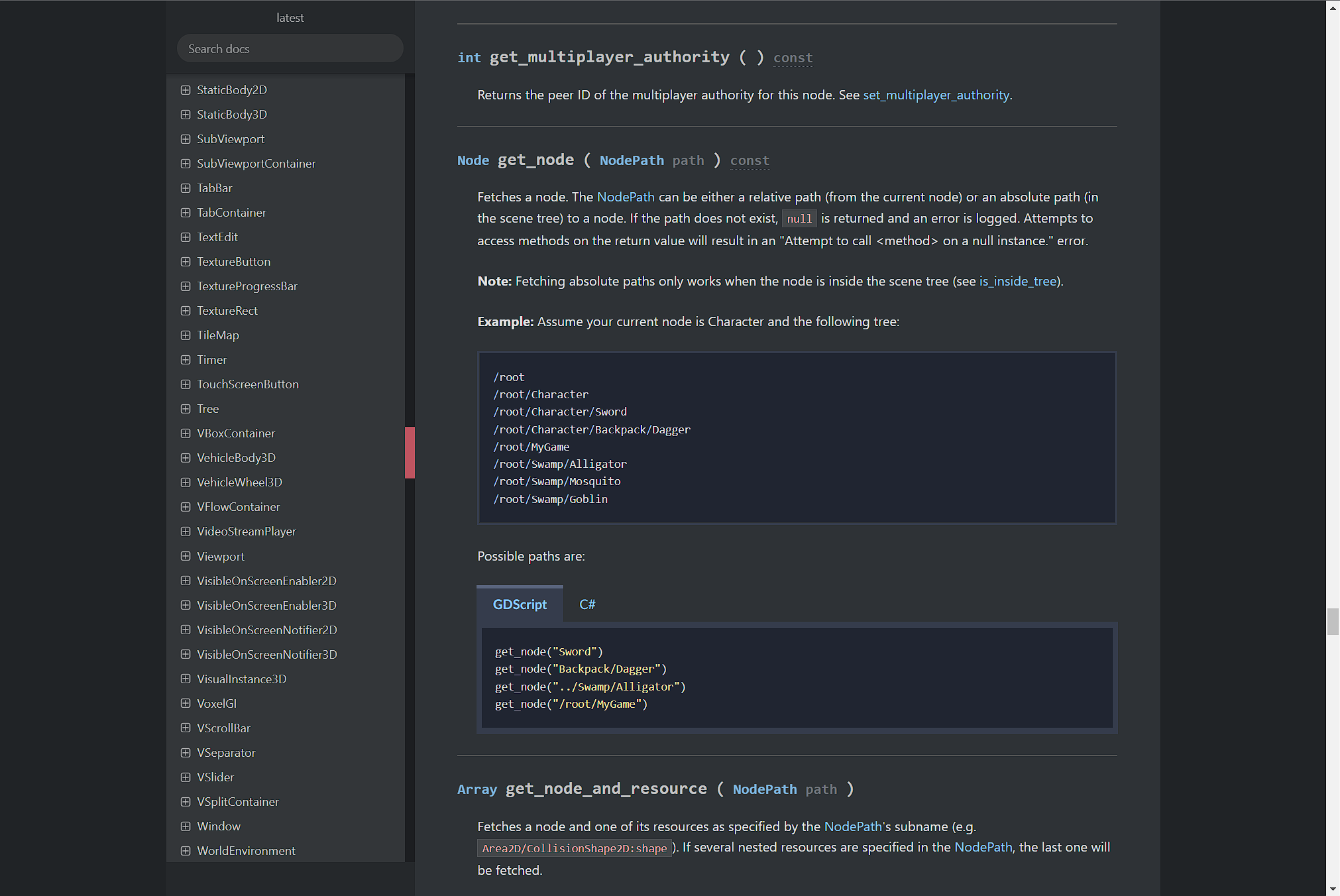Open the VSeparator docs page
Image resolution: width=1340 pixels, height=896 pixels.
tap(226, 753)
